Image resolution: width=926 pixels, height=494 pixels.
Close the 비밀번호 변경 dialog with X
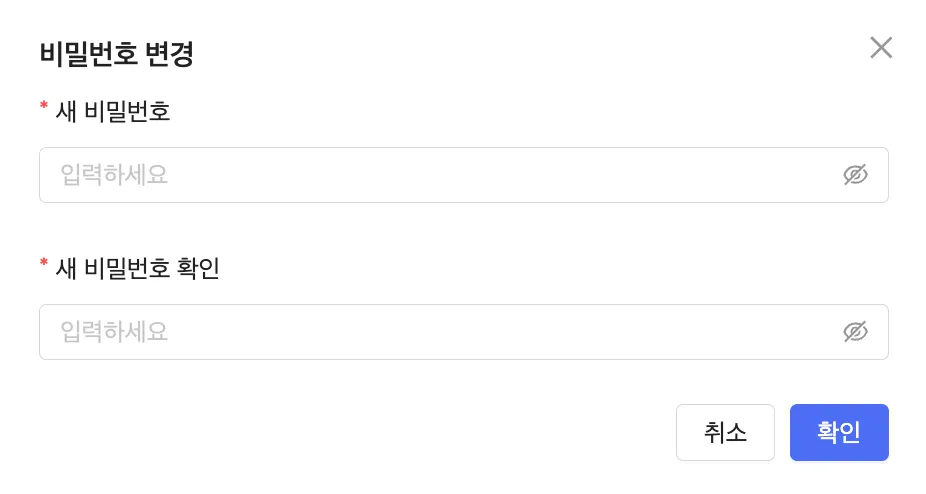880,48
